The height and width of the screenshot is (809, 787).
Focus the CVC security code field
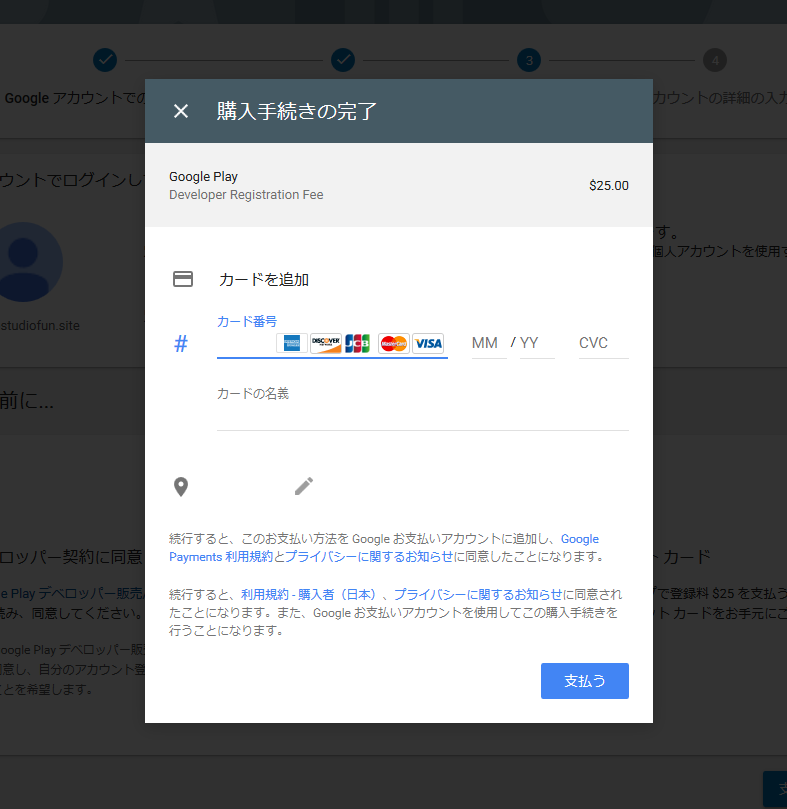[603, 343]
